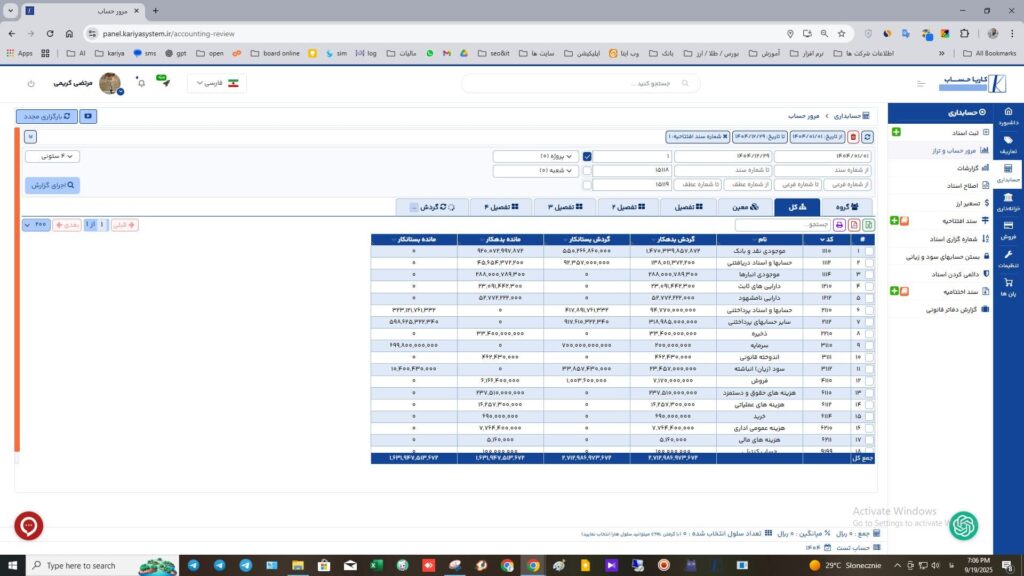
Task: Tick the checkbox for row موجودی نقد و بانک
Action: click(x=868, y=250)
